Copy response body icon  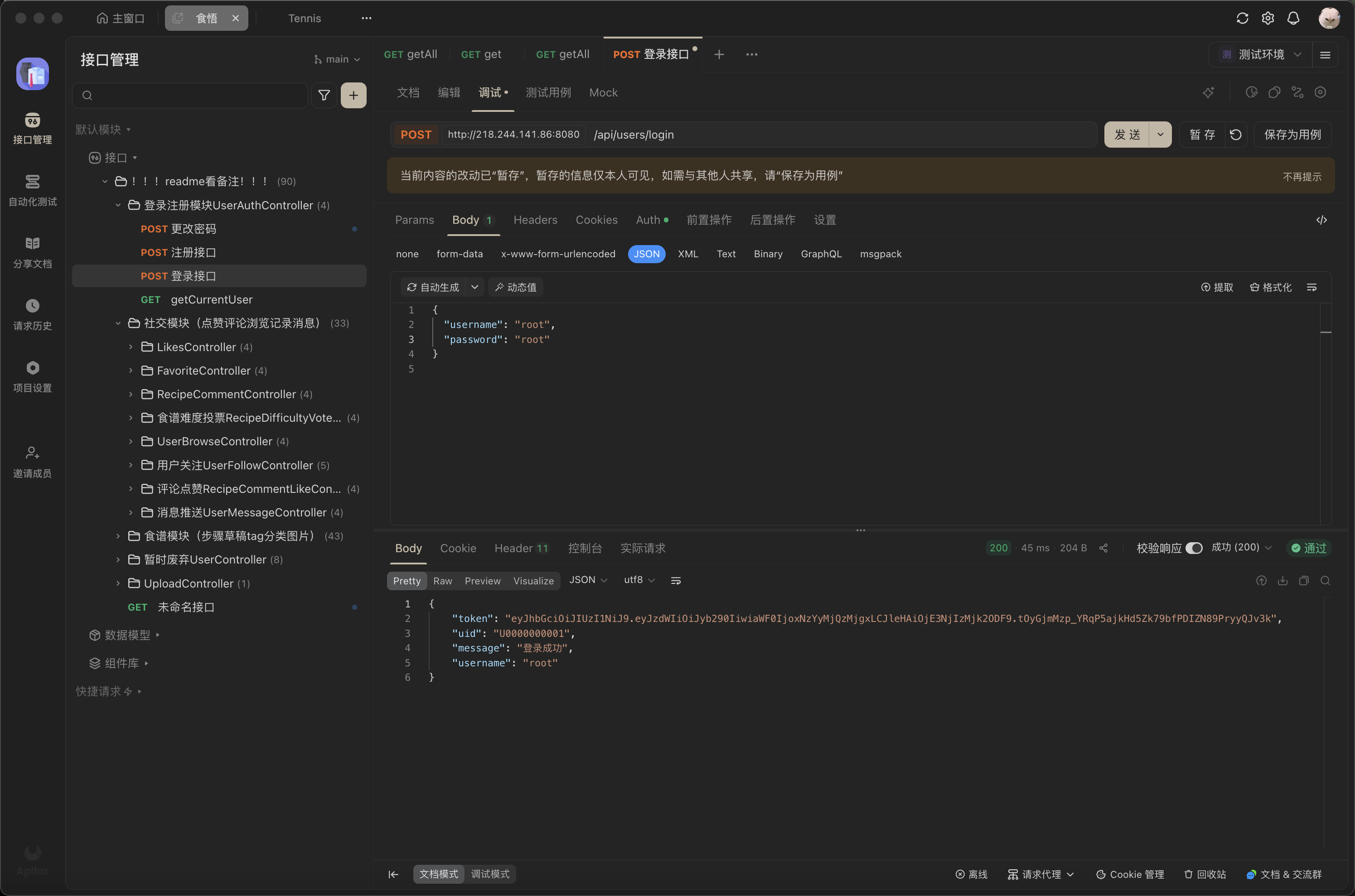1303,581
